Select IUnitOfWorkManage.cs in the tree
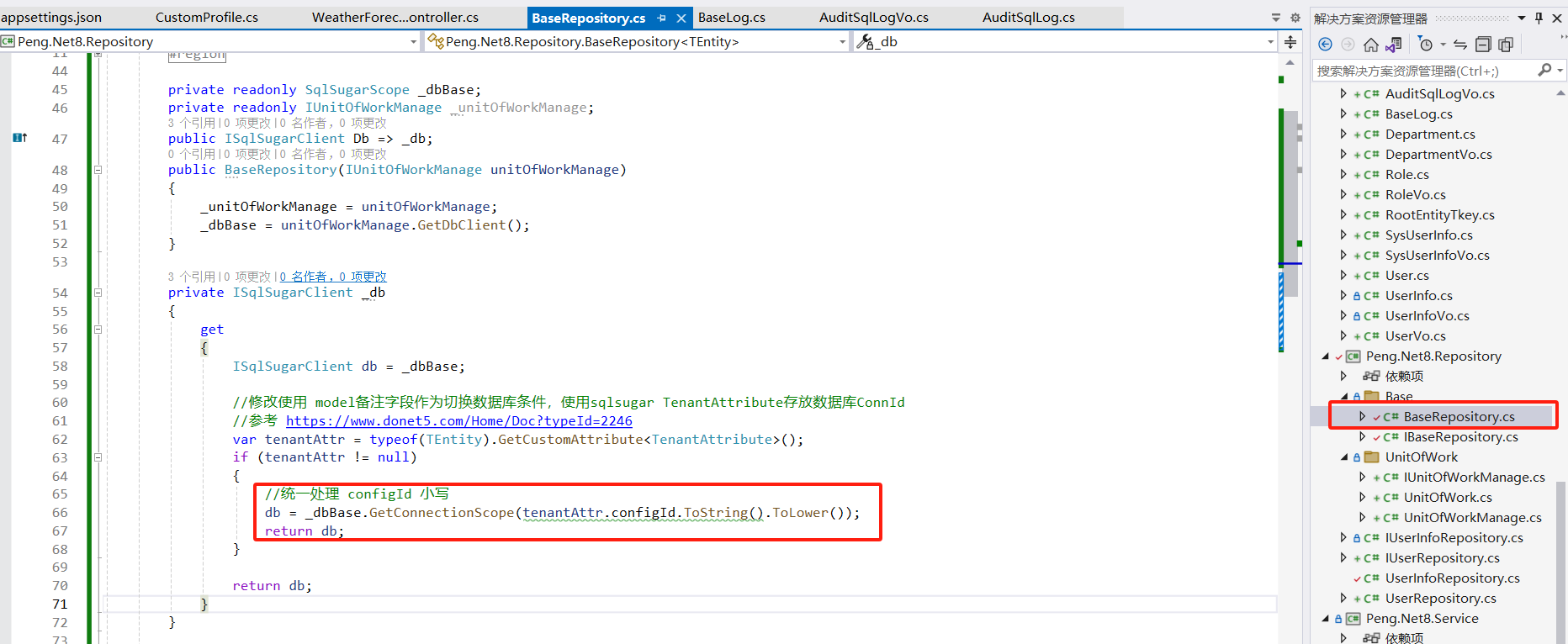The height and width of the screenshot is (644, 1568). (1474, 478)
